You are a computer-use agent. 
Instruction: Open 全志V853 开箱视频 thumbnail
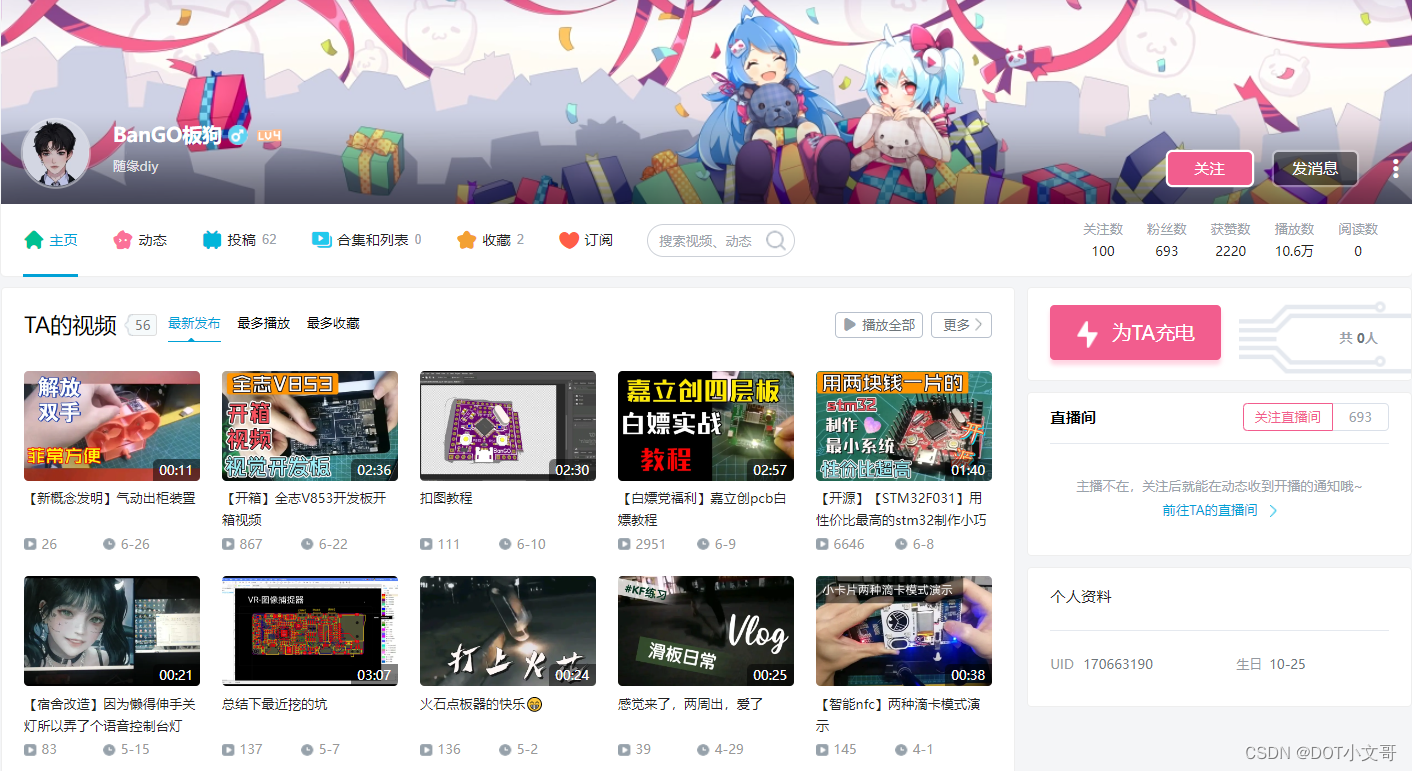click(x=310, y=426)
